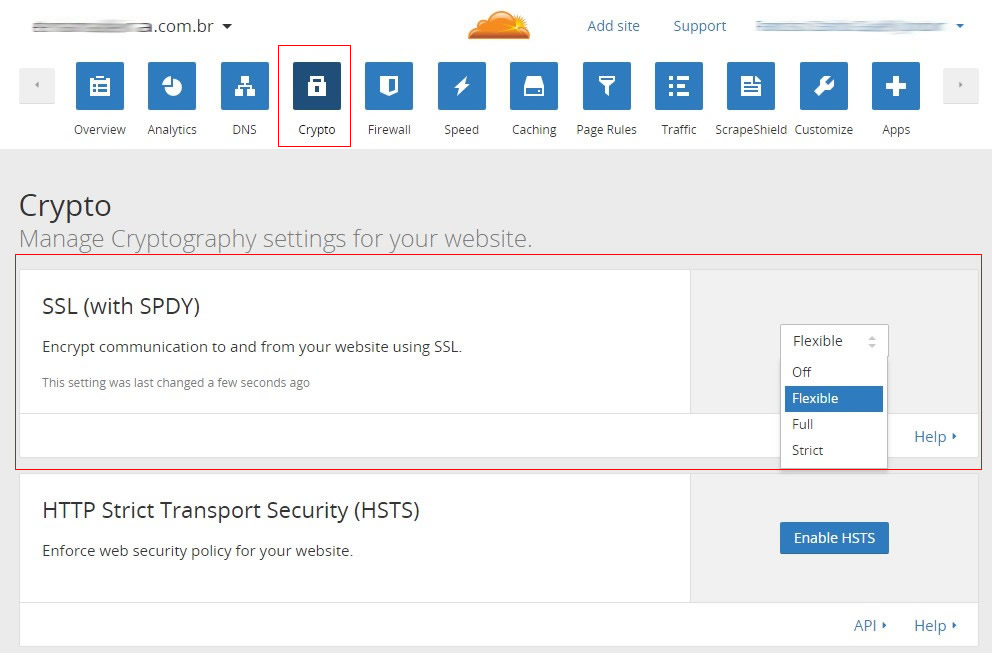992x653 pixels.
Task: Click the 'SSL (with SPDY)' heading
Action: pyautogui.click(x=121, y=306)
